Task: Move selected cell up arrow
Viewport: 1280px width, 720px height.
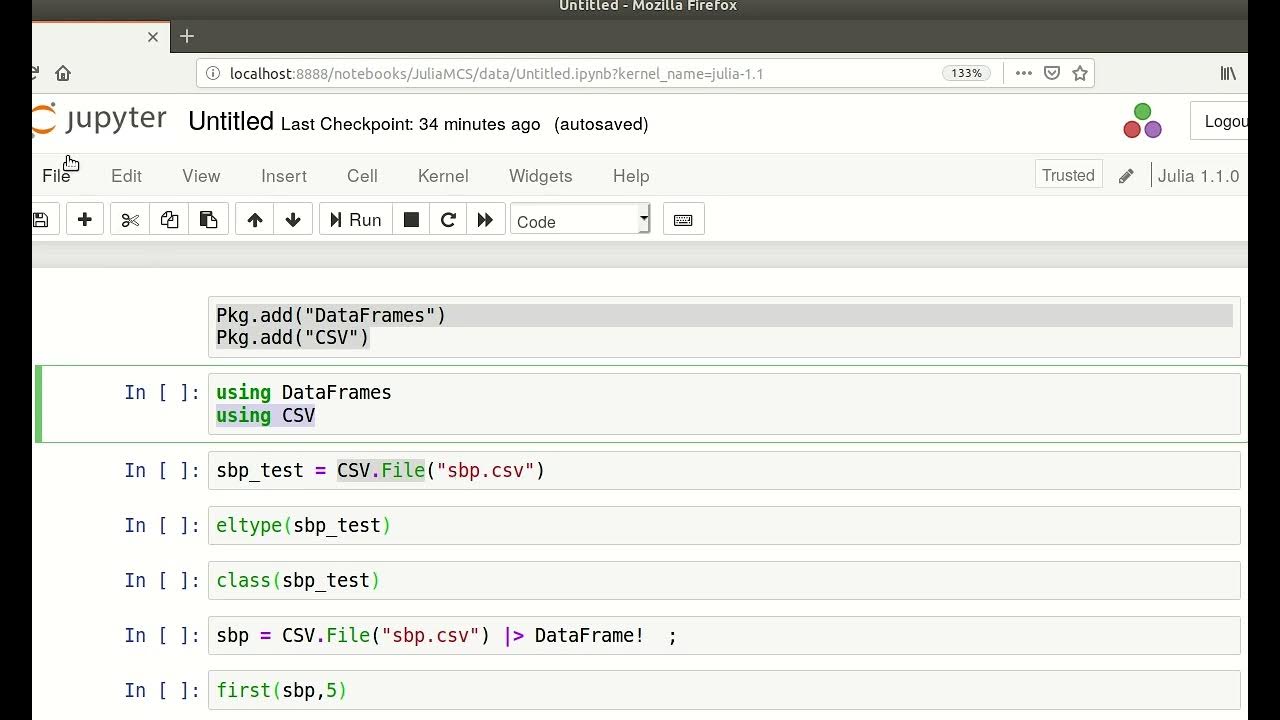Action: point(255,220)
